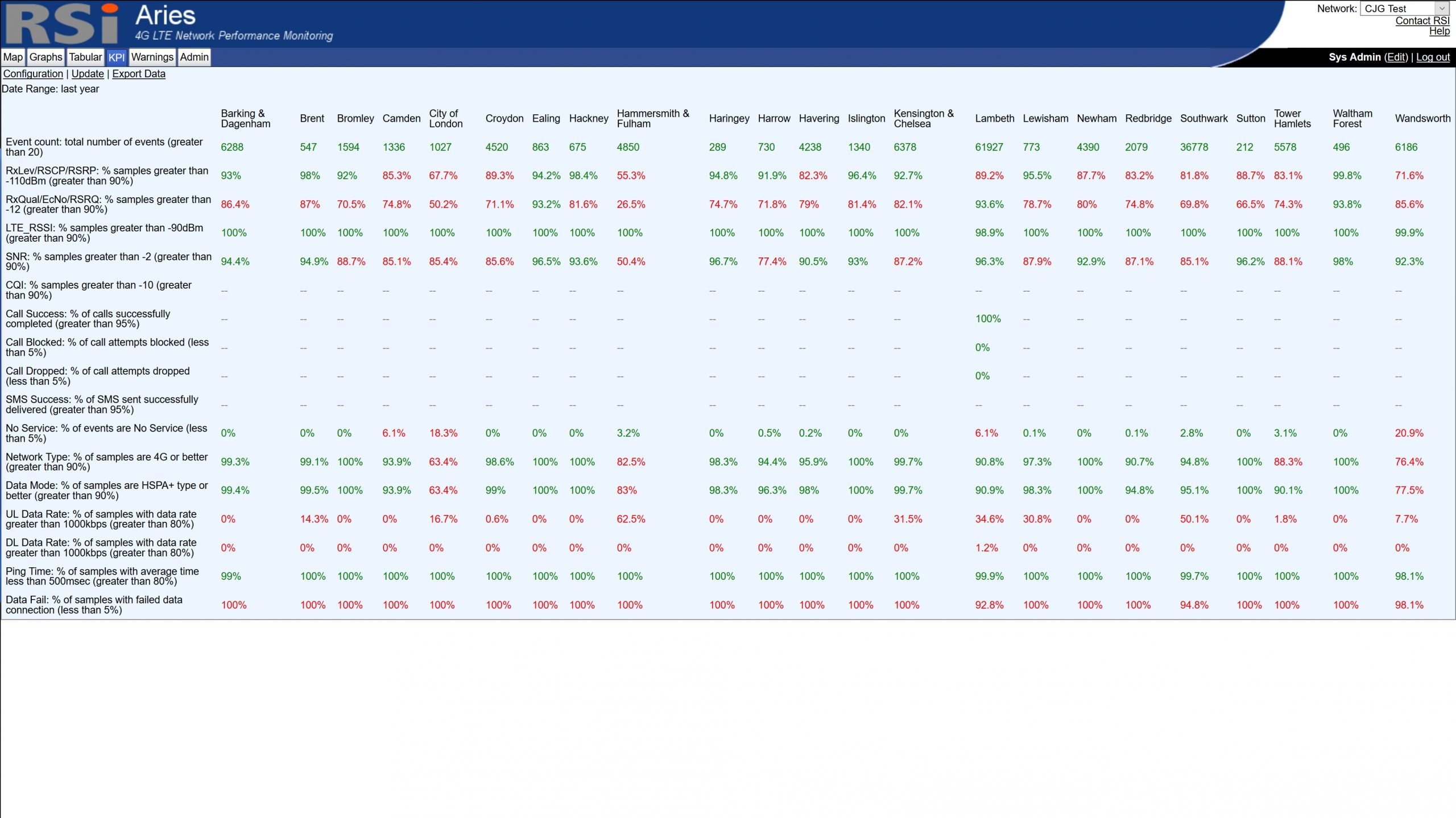Open the Network dropdown showing CJG Test

1398,9
